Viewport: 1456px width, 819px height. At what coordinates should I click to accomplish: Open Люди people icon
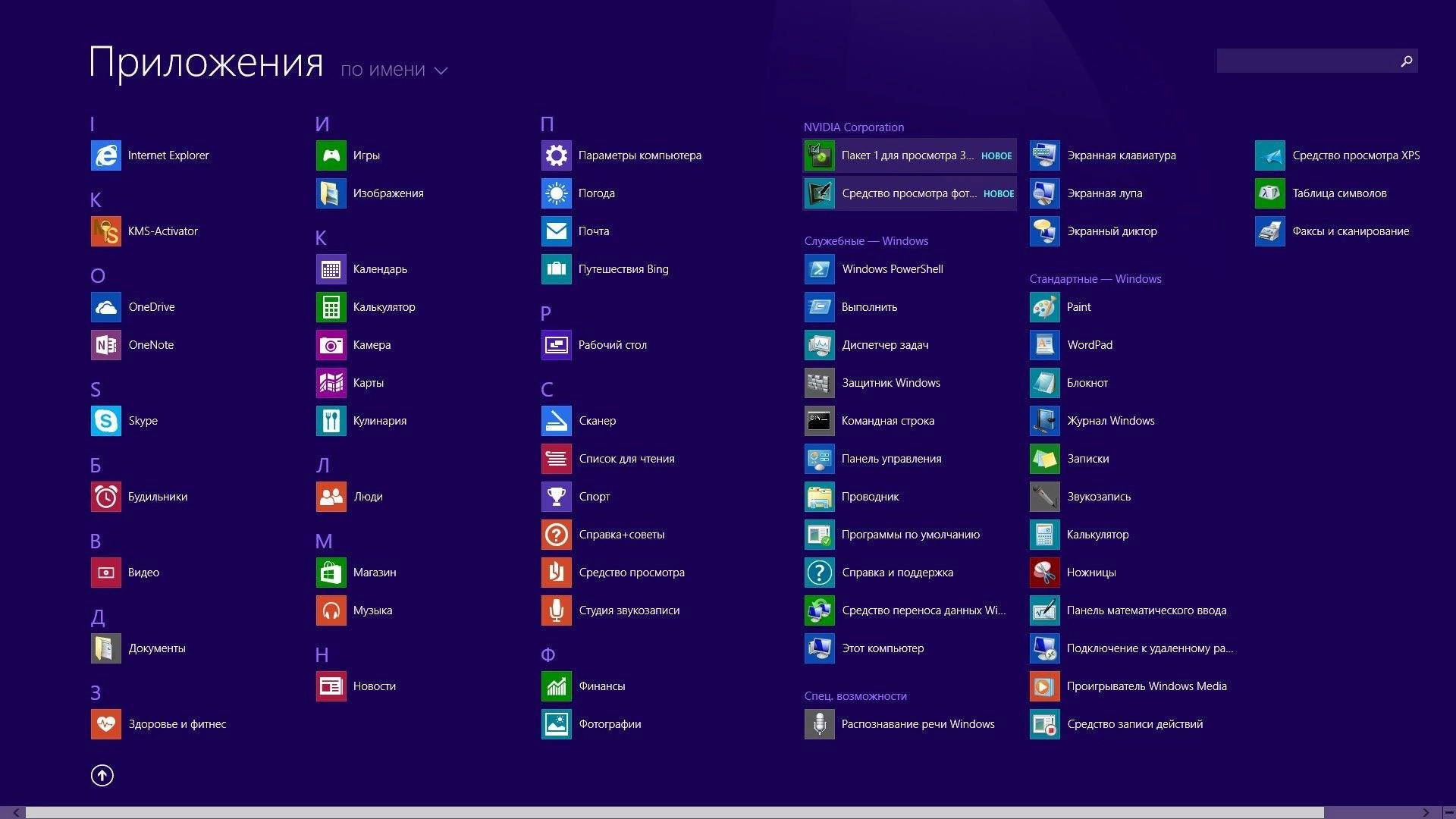[331, 497]
